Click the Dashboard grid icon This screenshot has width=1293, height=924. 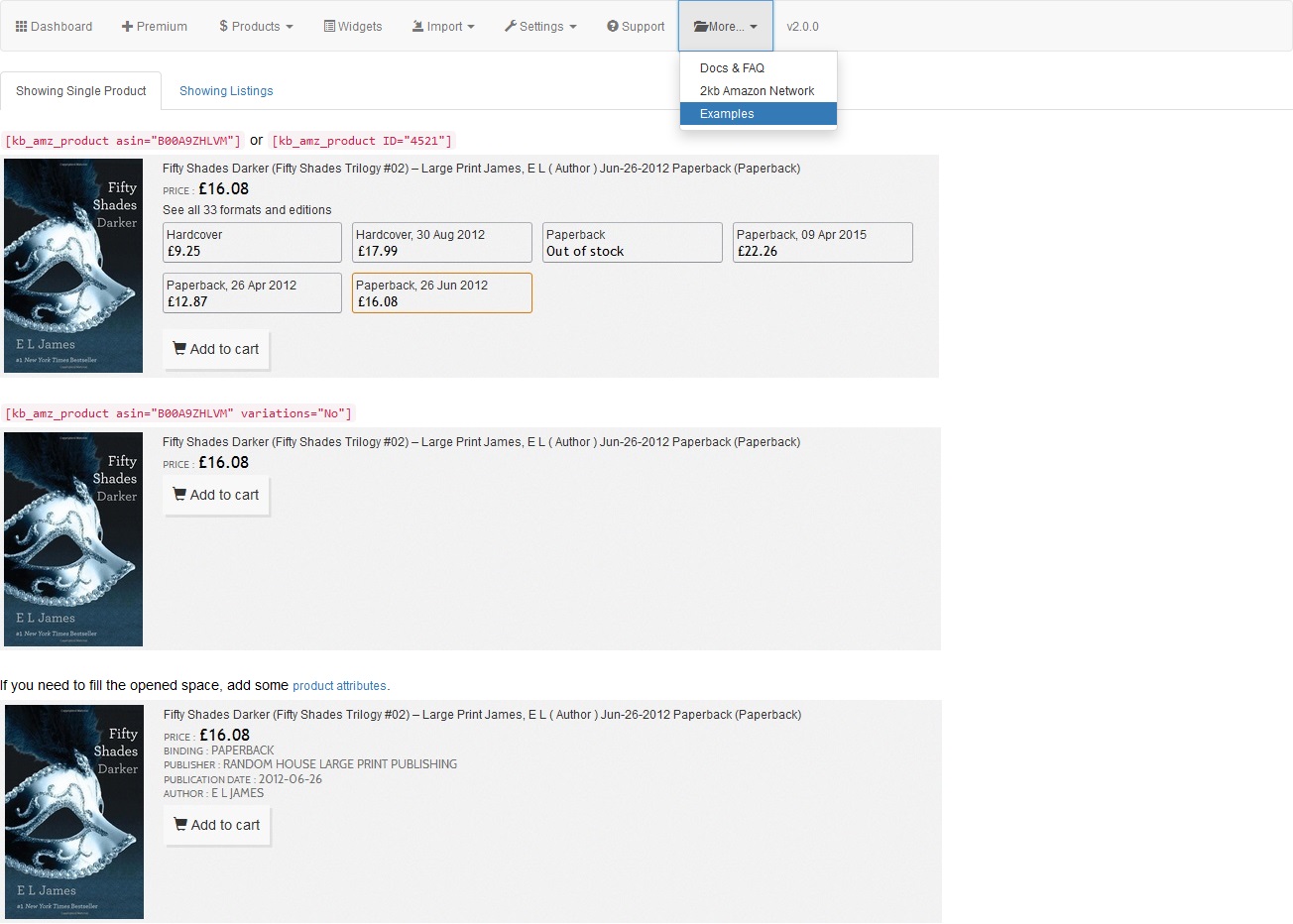[x=21, y=27]
